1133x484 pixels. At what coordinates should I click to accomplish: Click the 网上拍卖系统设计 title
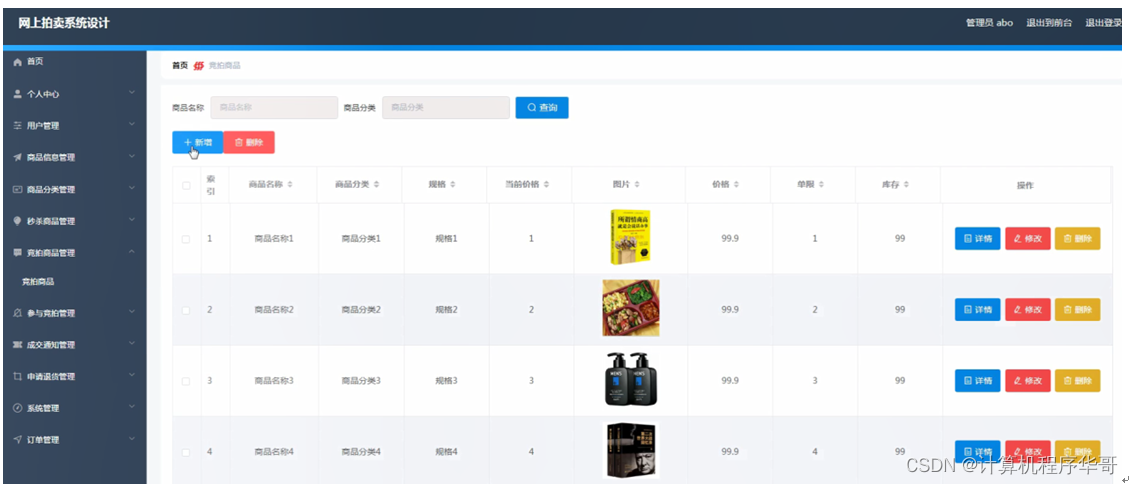[64, 23]
